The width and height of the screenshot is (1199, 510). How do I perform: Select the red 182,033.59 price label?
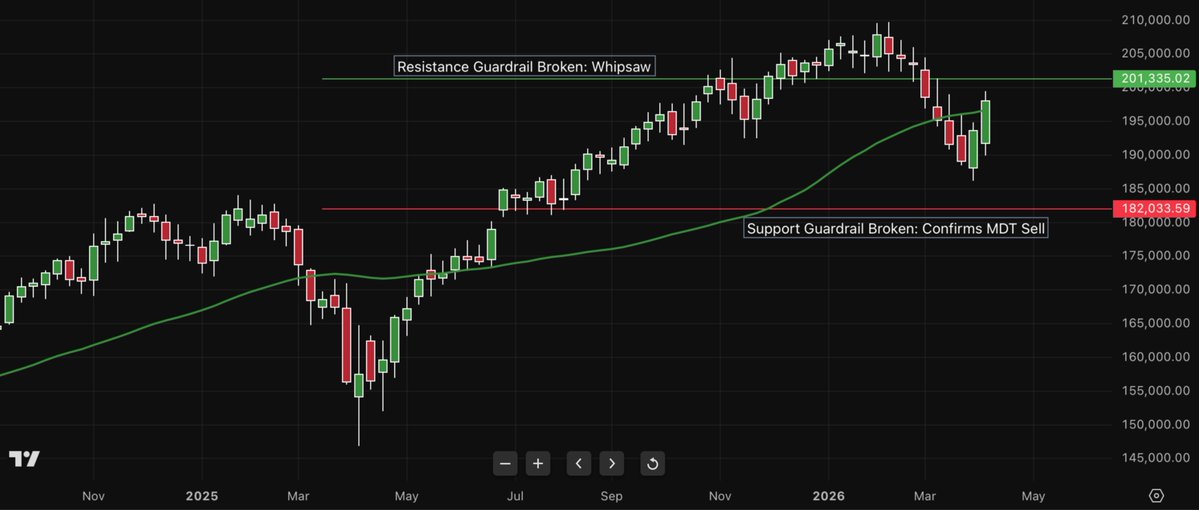point(1155,208)
